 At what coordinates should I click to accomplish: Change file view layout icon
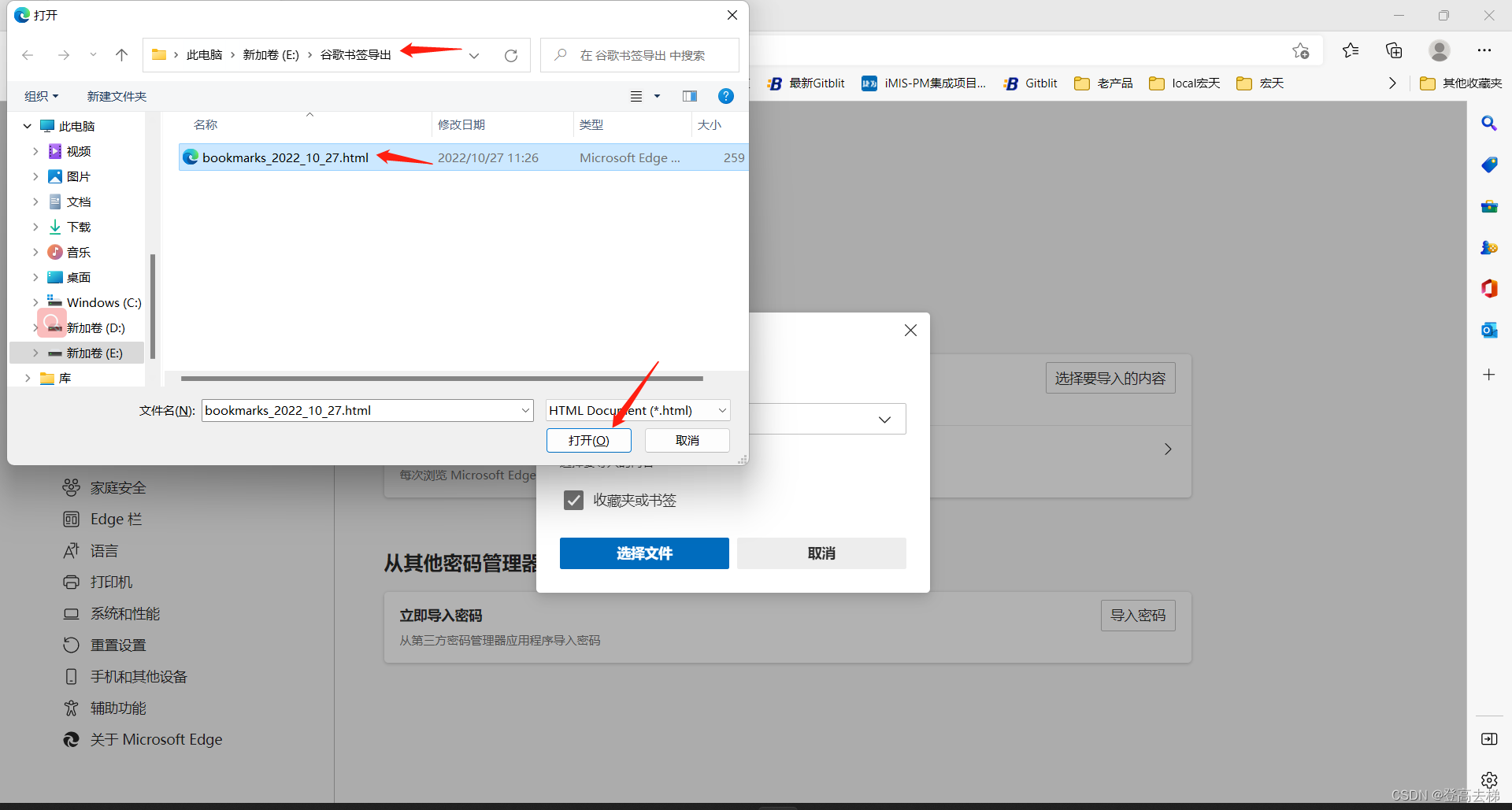point(636,96)
